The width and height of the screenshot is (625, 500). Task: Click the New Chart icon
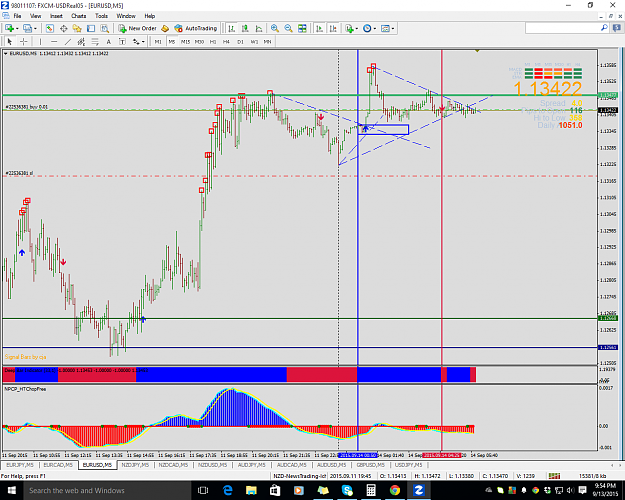click(x=9, y=28)
